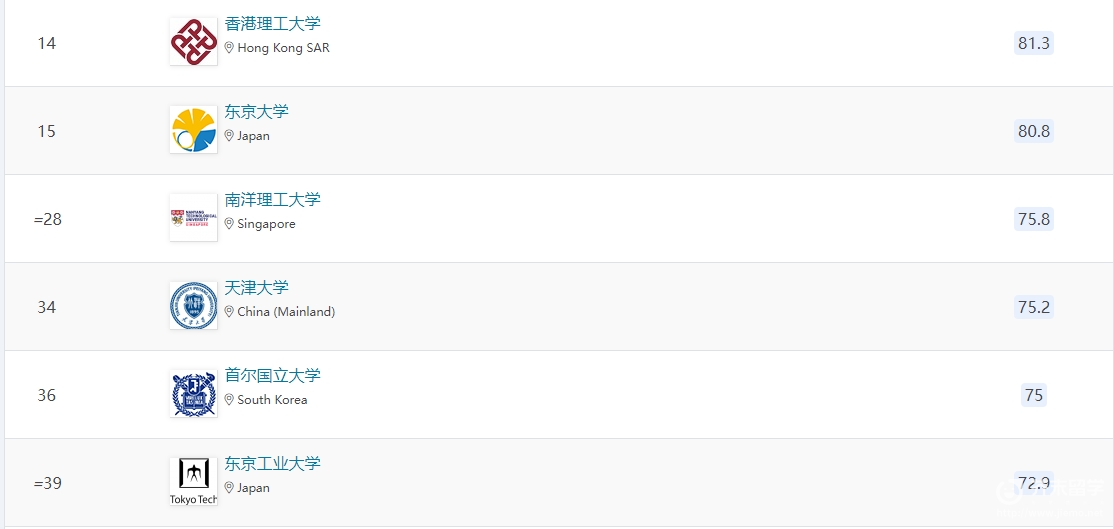Image resolution: width=1114 pixels, height=529 pixels.
Task: Click the University of Tokyo ginkgo logo
Action: (x=193, y=129)
